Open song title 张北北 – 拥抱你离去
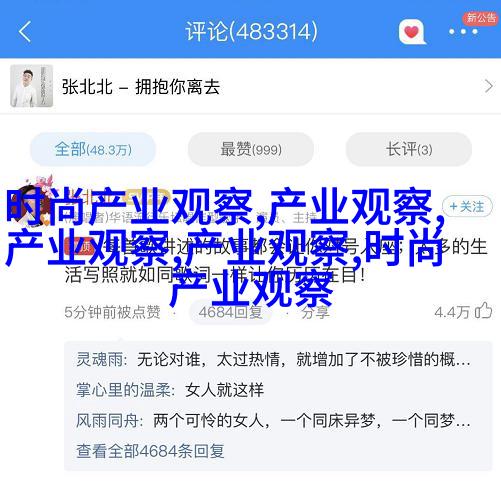 click(141, 87)
